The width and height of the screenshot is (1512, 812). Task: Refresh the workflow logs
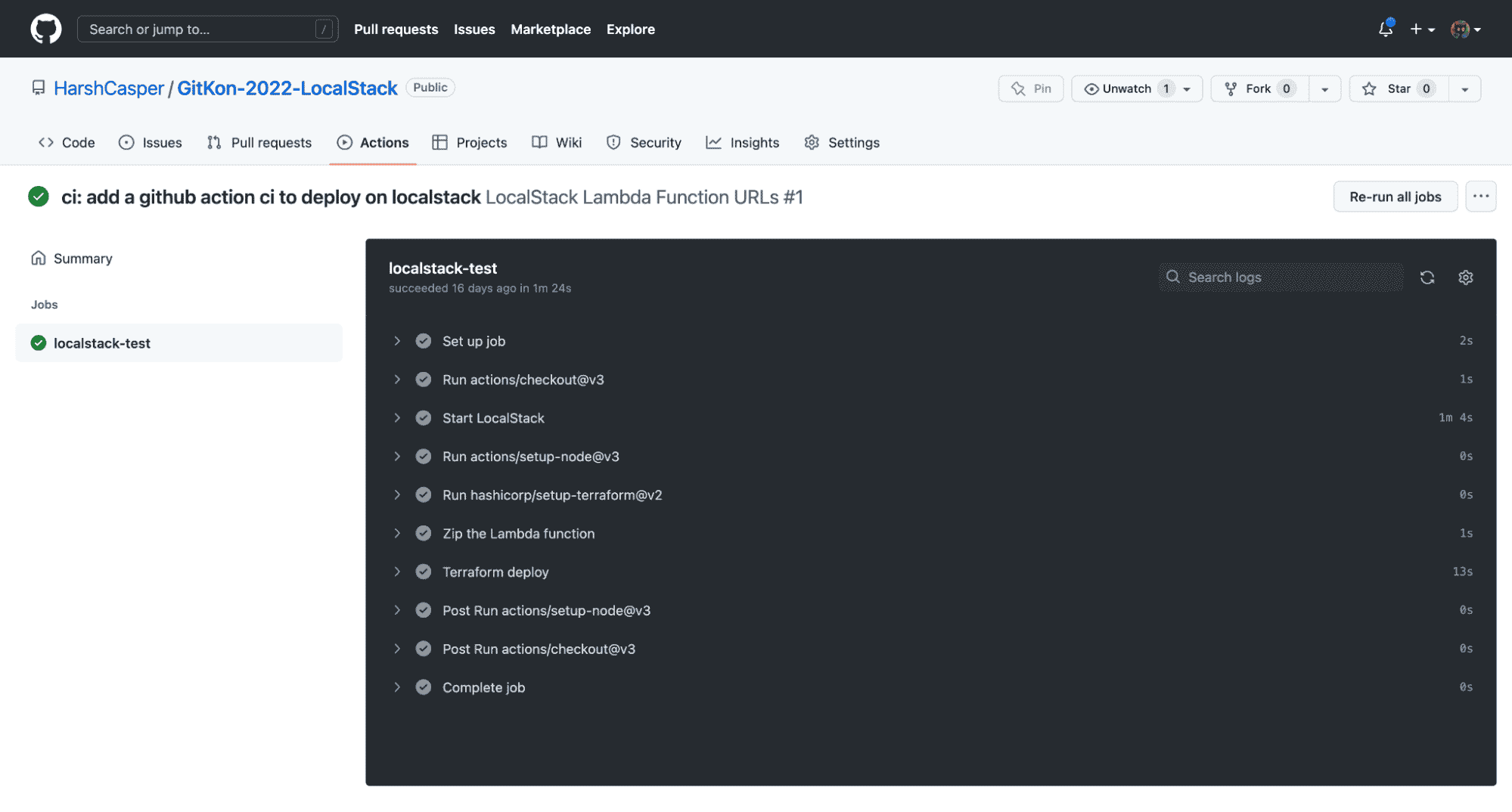point(1428,277)
